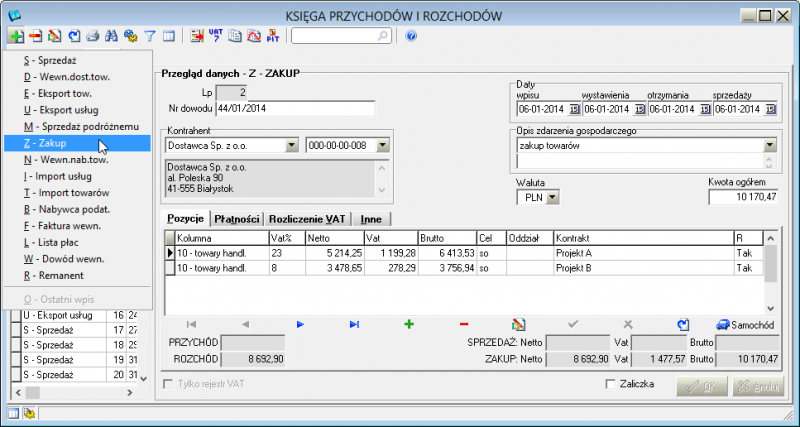Open calendar for 'wystawienia' date

point(640,109)
